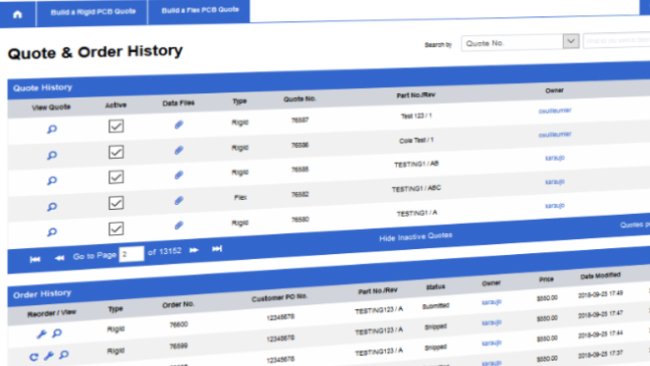Click the Quote History section title
The image size is (650, 366).
43,88
